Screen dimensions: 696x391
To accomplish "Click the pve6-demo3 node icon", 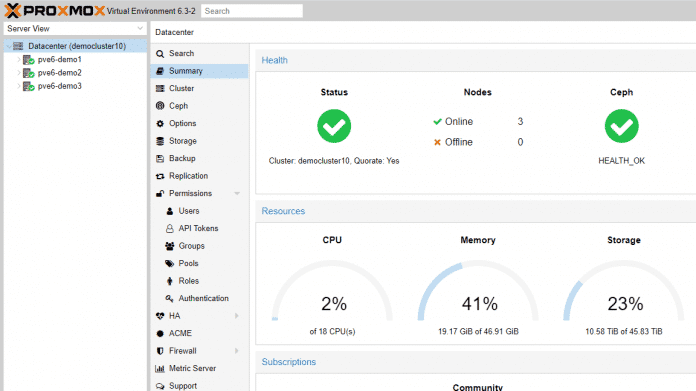I will click(x=28, y=86).
